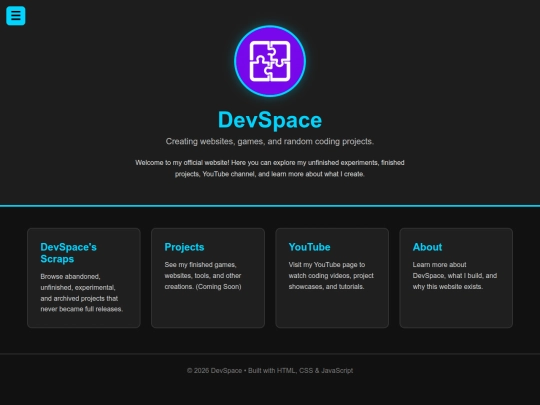Open the Projects card title
540x405 pixels.
point(184,247)
